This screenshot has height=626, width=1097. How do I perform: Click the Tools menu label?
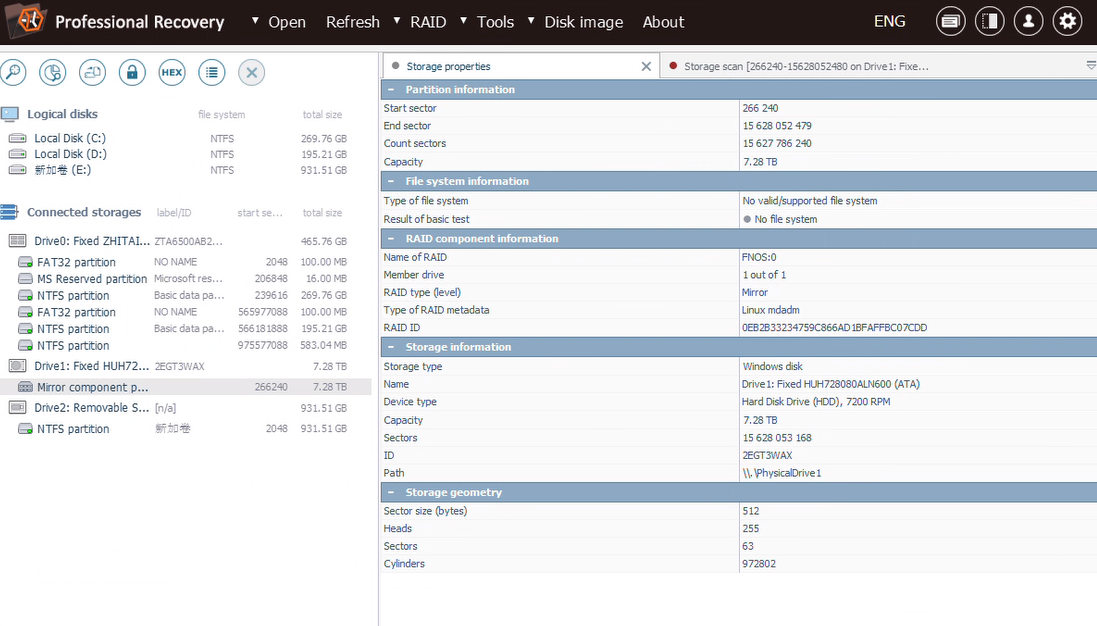(495, 22)
